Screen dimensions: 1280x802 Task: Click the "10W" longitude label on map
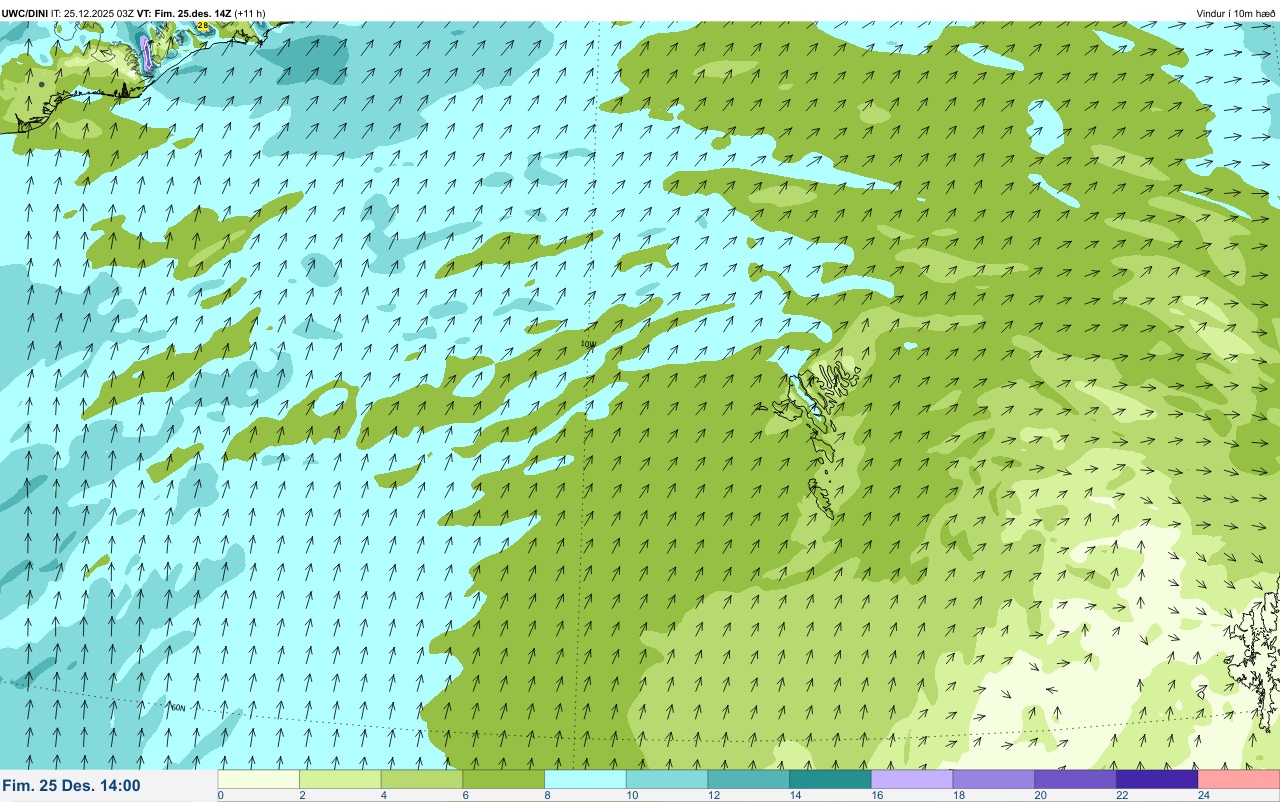tap(588, 344)
